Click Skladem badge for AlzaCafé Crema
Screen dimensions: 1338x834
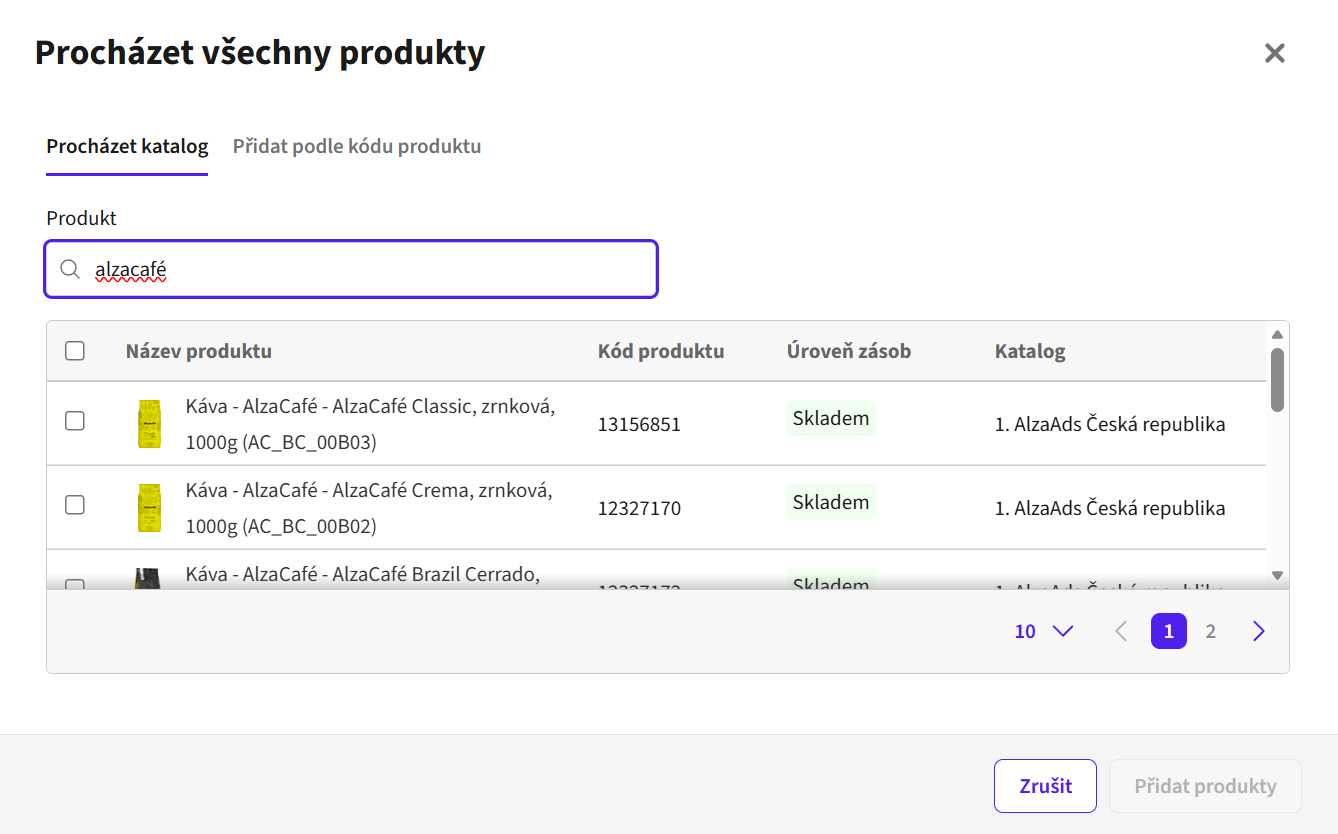point(831,502)
